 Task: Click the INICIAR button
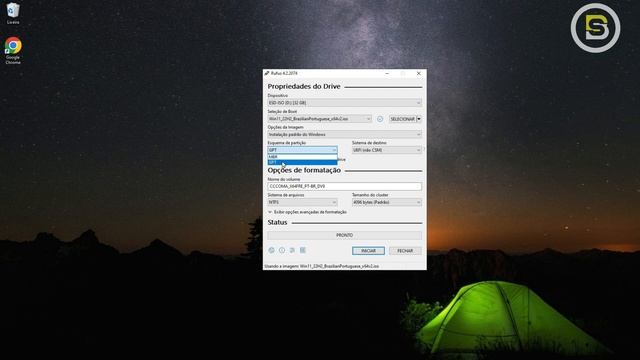point(368,251)
